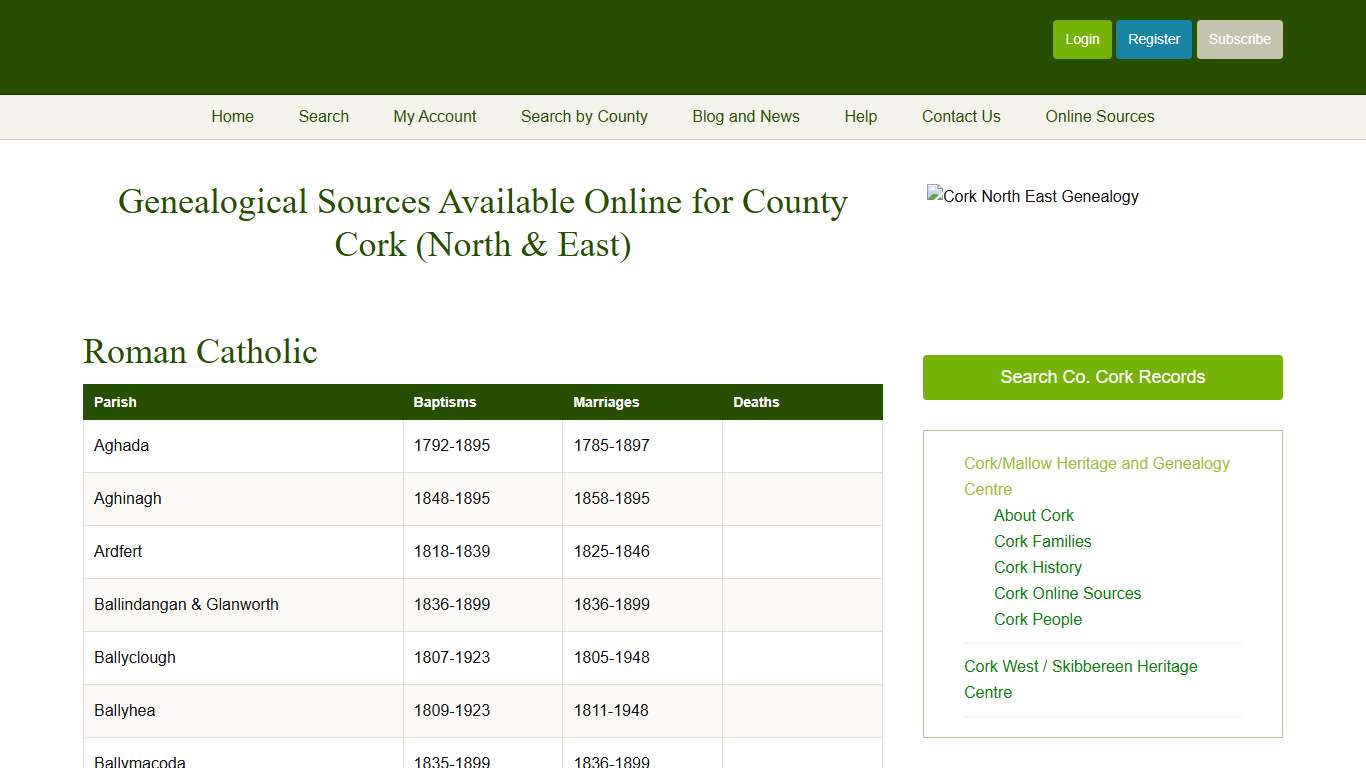
Task: Click the Subscribe button
Action: coord(1239,39)
